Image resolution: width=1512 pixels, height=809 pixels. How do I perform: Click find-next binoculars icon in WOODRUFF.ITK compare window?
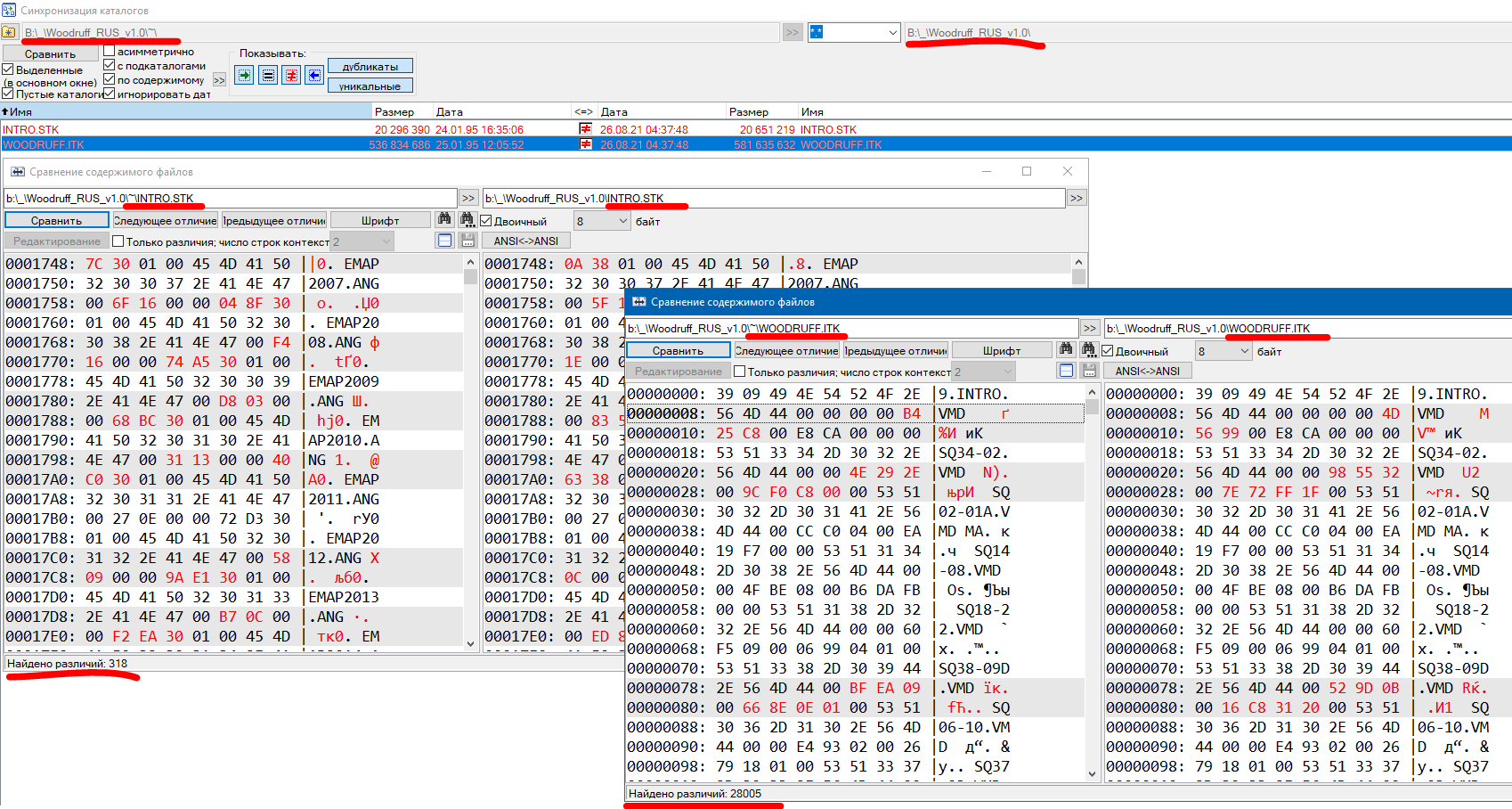(x=1088, y=350)
